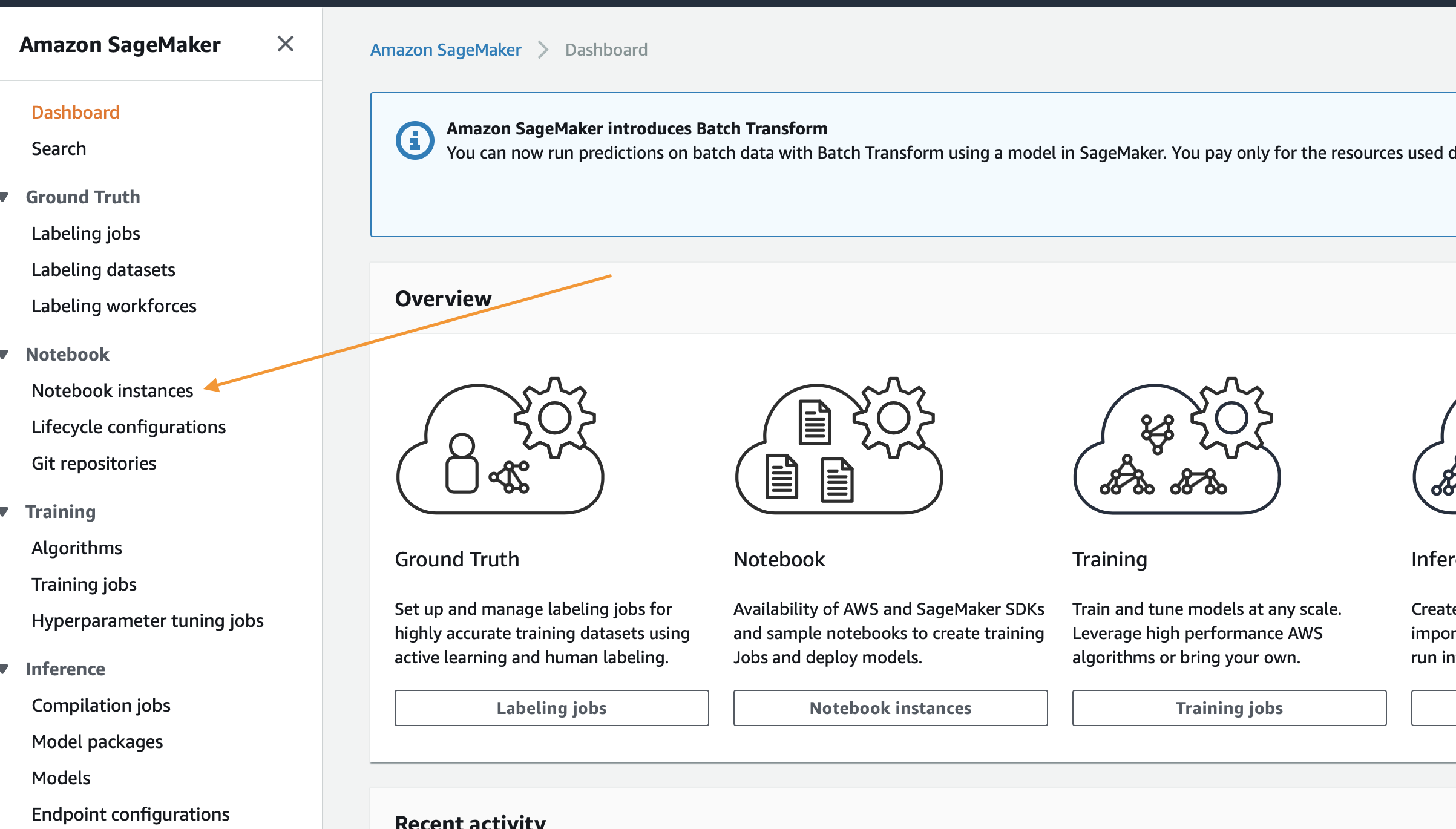The image size is (1456, 829).
Task: Open Labeling workforces page
Action: 114,306
